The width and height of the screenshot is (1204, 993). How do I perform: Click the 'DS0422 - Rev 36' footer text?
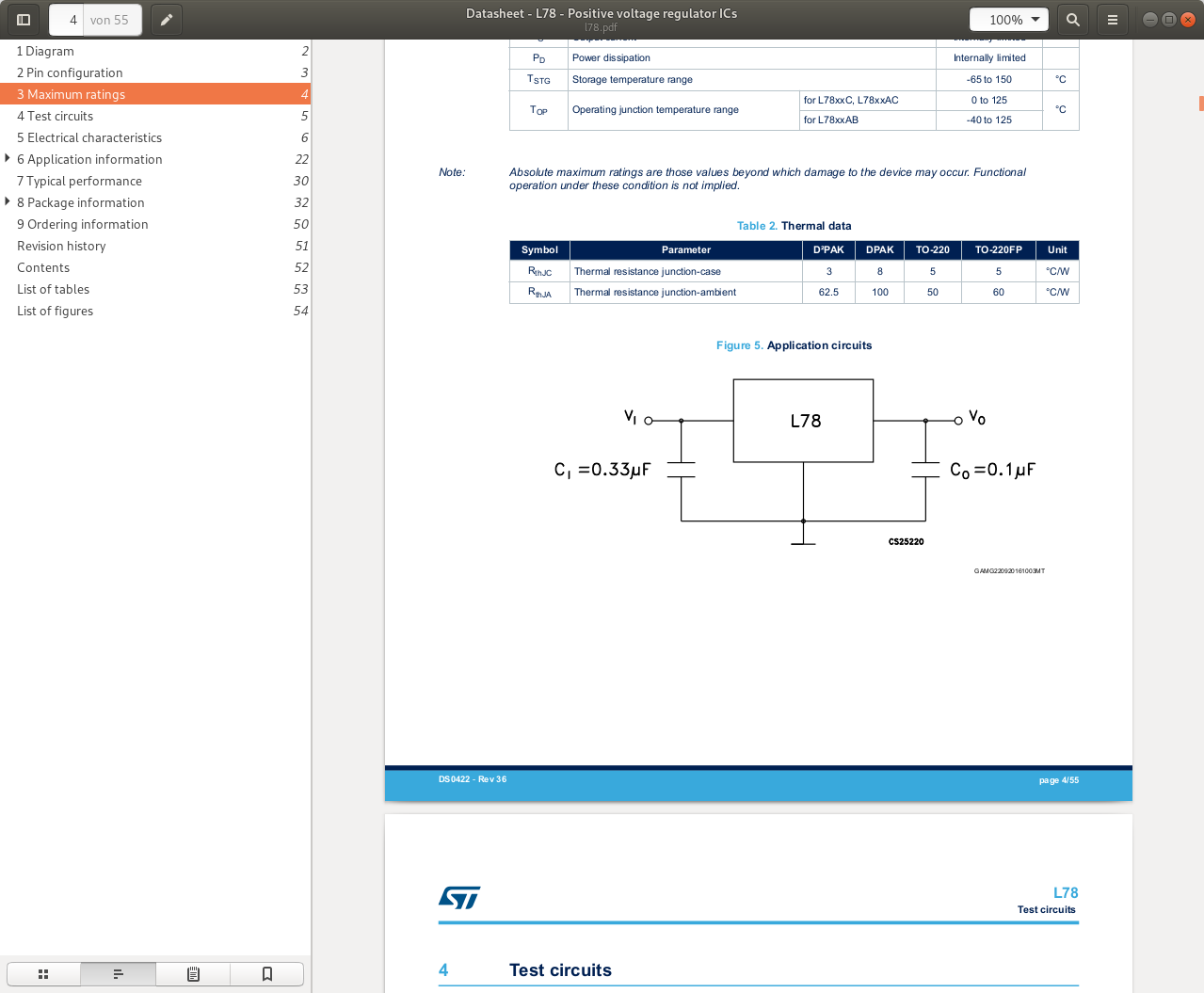click(x=473, y=779)
